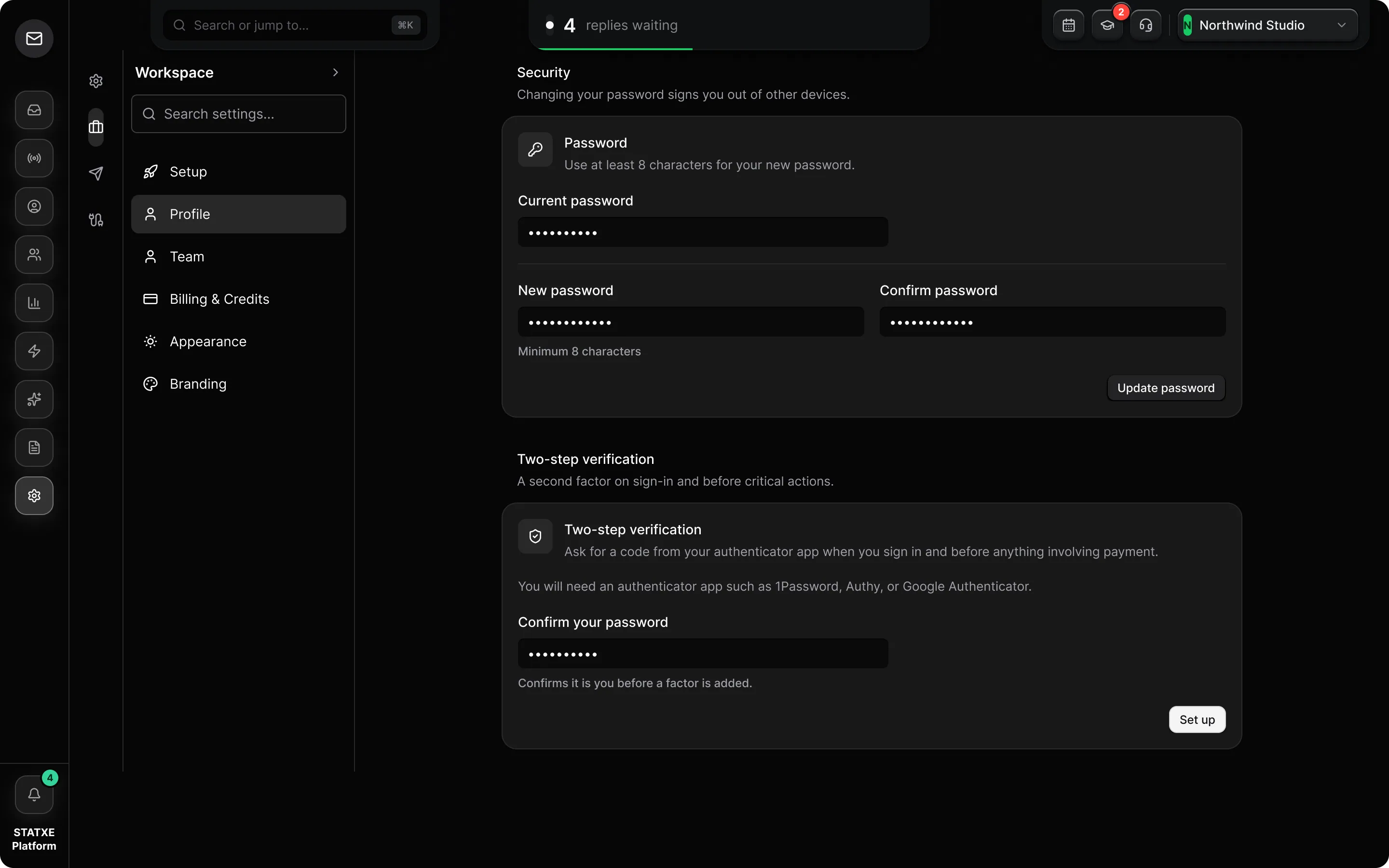
Task: Focus the Current password field
Action: coord(703,232)
